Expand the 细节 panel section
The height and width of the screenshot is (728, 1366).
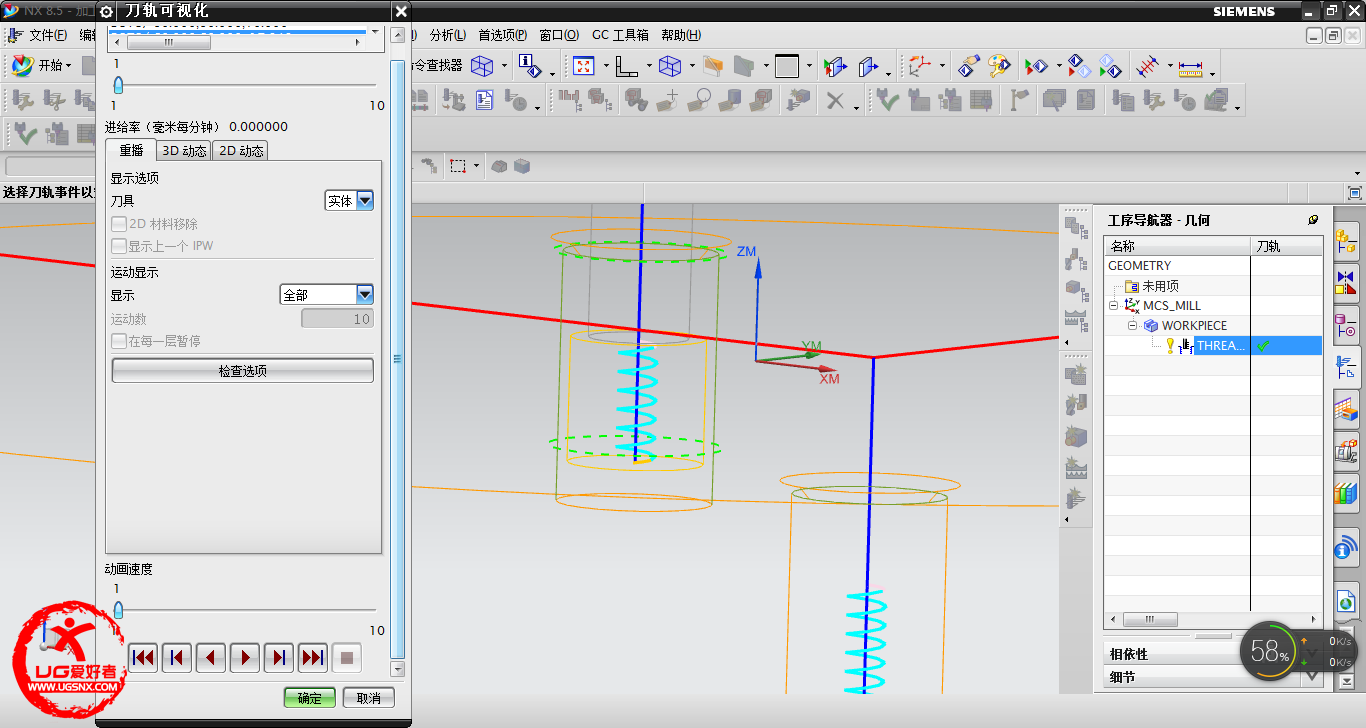pyautogui.click(x=1215, y=677)
